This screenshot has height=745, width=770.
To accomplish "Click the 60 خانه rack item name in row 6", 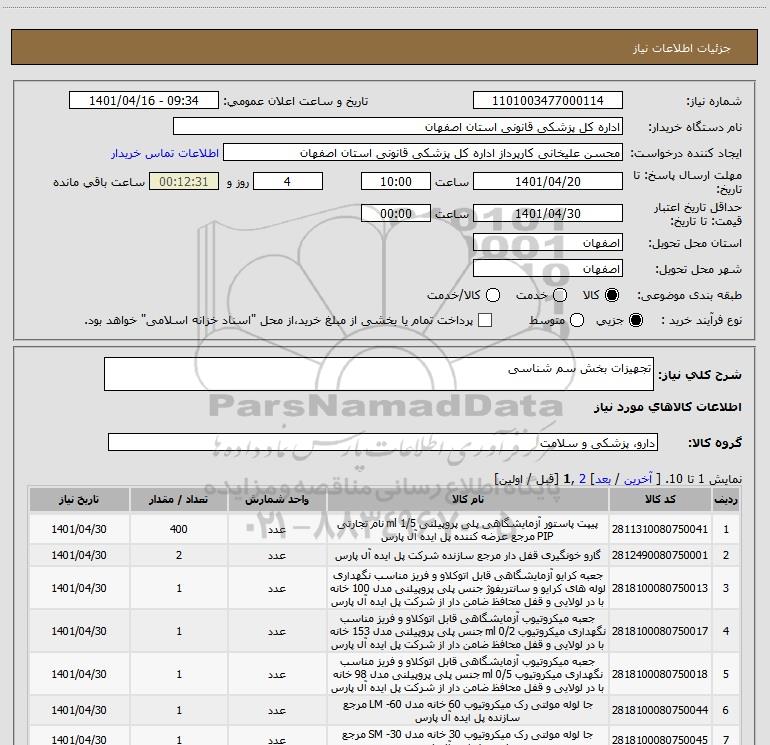I will [x=468, y=711].
